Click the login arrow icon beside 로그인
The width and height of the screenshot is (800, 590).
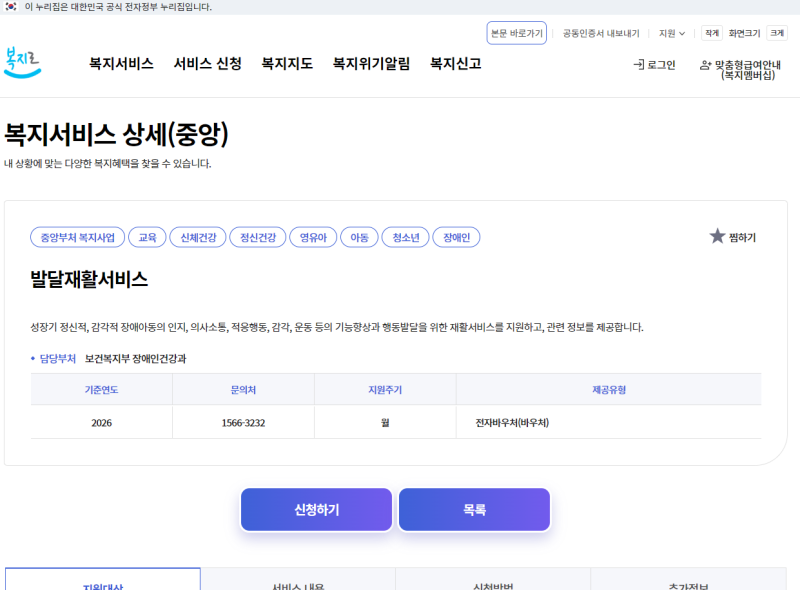[x=638, y=65]
